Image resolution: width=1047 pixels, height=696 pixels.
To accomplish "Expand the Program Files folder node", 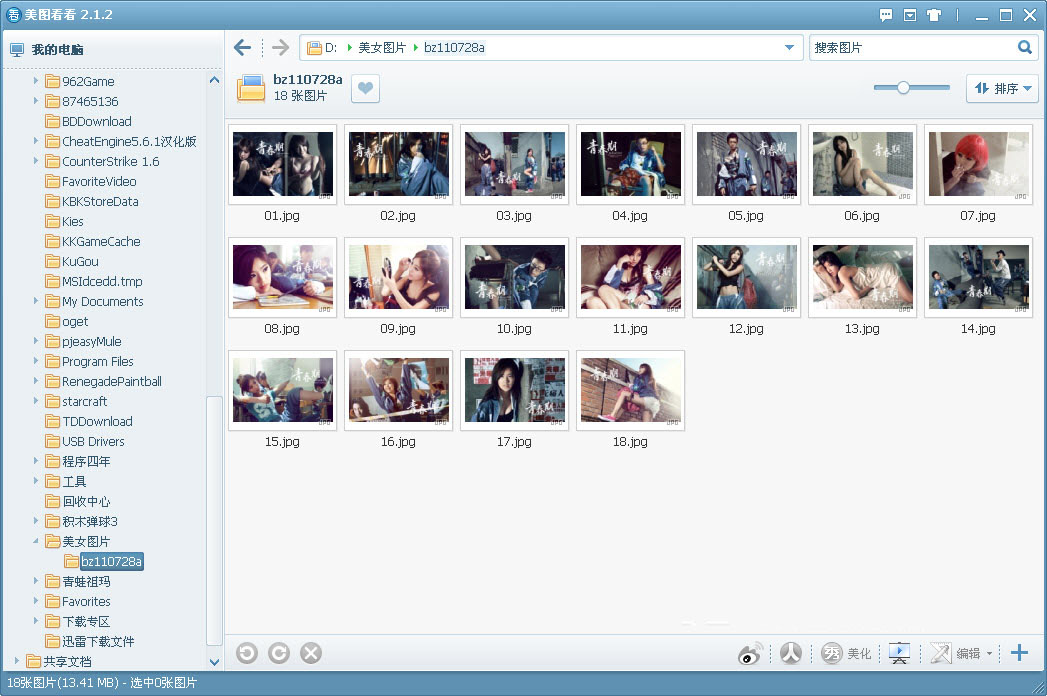I will pos(37,361).
